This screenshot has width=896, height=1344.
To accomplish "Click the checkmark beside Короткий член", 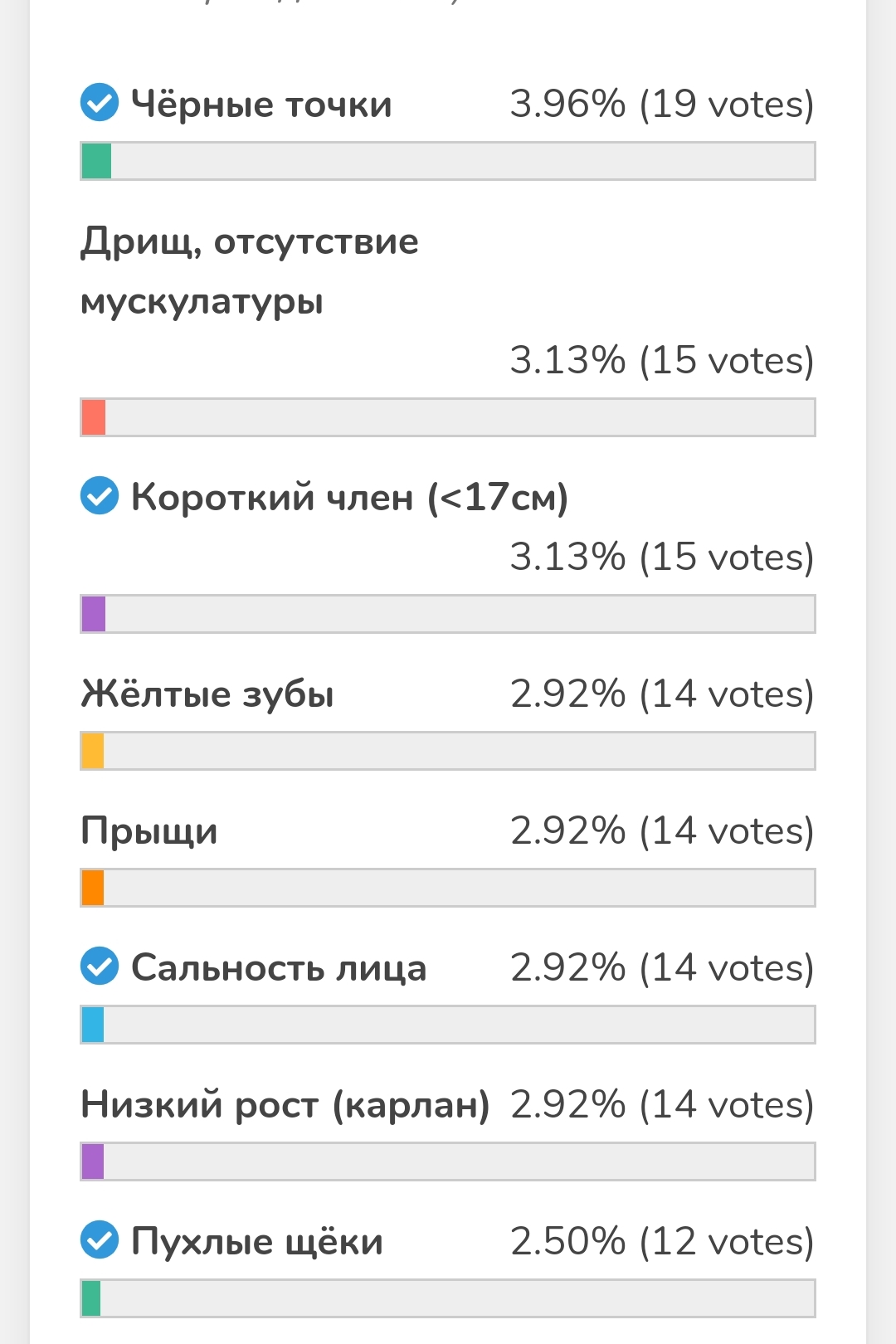I will point(100,496).
